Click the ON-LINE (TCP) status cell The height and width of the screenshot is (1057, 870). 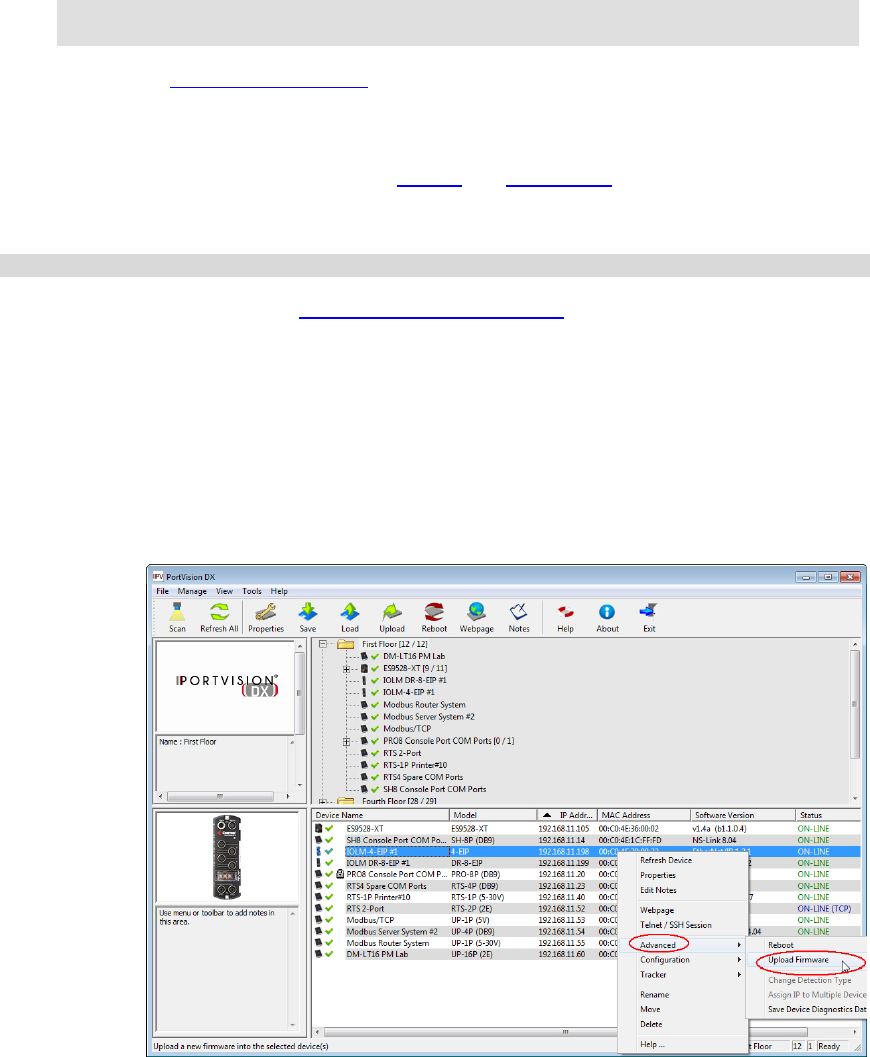point(824,909)
